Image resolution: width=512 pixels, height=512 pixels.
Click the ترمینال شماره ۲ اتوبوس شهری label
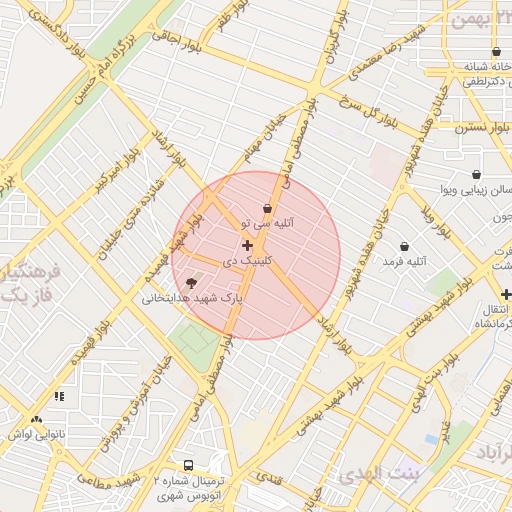[189, 488]
